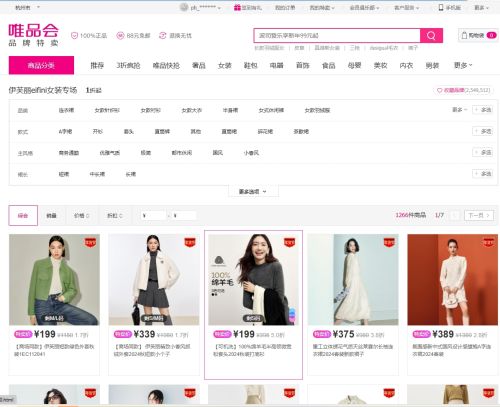Click the mobile phone icon in the top bar

(x=441, y=8)
